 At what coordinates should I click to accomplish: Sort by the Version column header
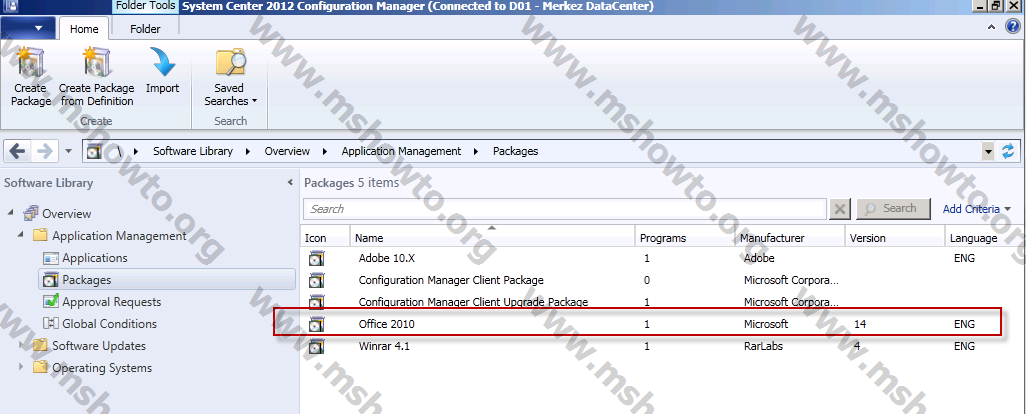click(894, 237)
